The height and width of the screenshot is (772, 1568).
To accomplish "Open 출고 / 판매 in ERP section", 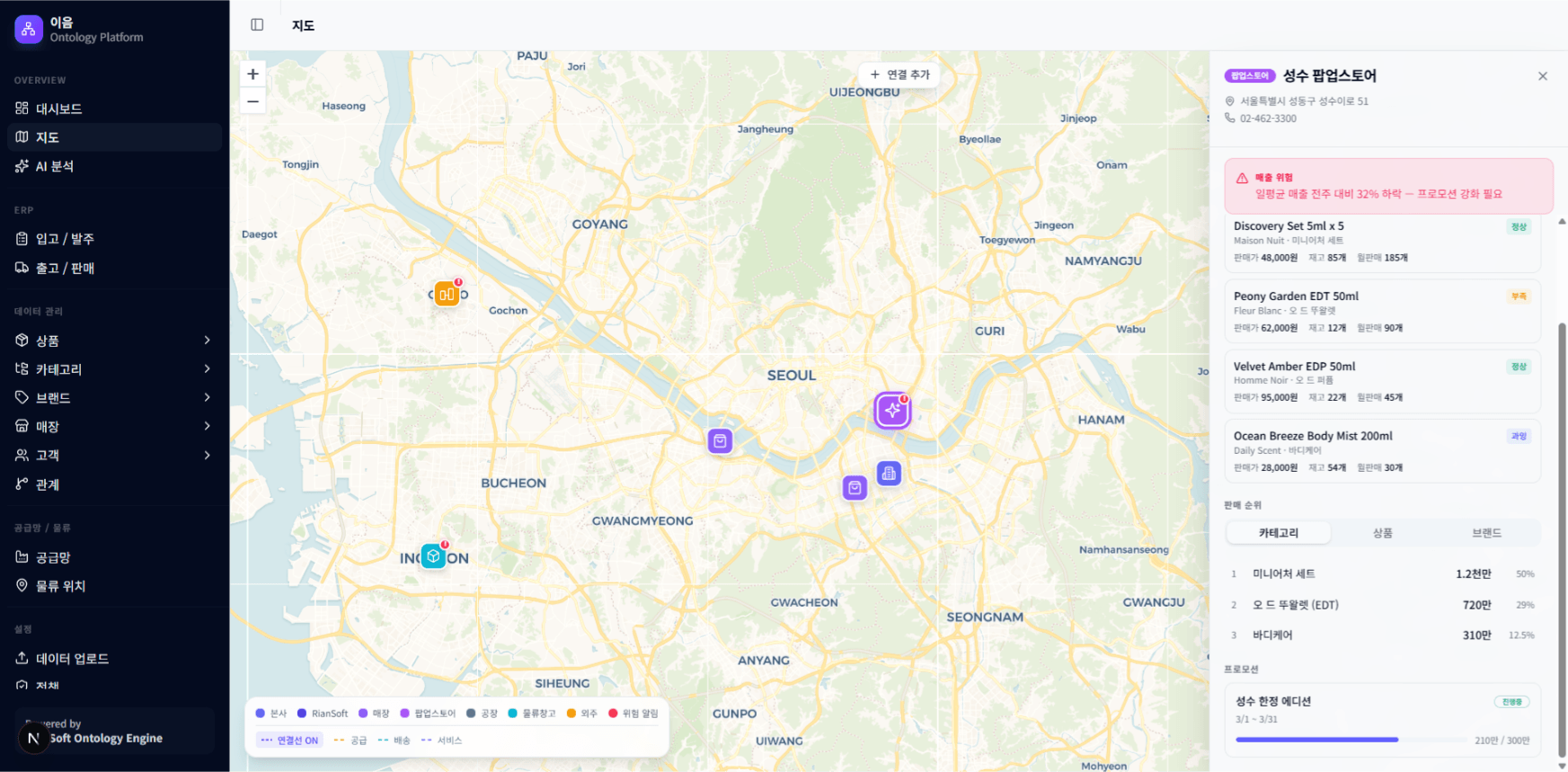I will coord(115,268).
